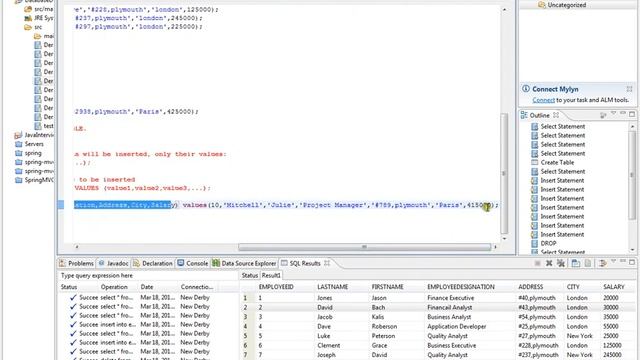
Task: Click the Create Table icon in Outline
Action: coord(534,162)
